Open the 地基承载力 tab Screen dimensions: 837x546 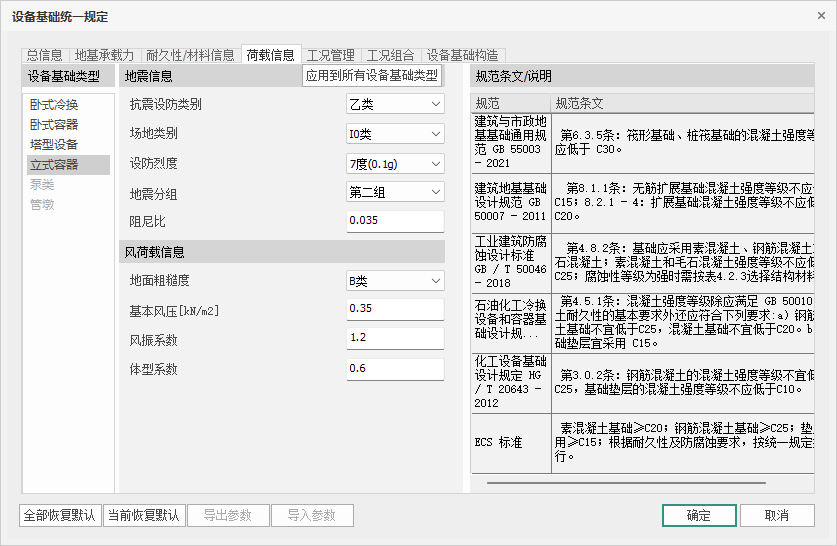click(105, 55)
